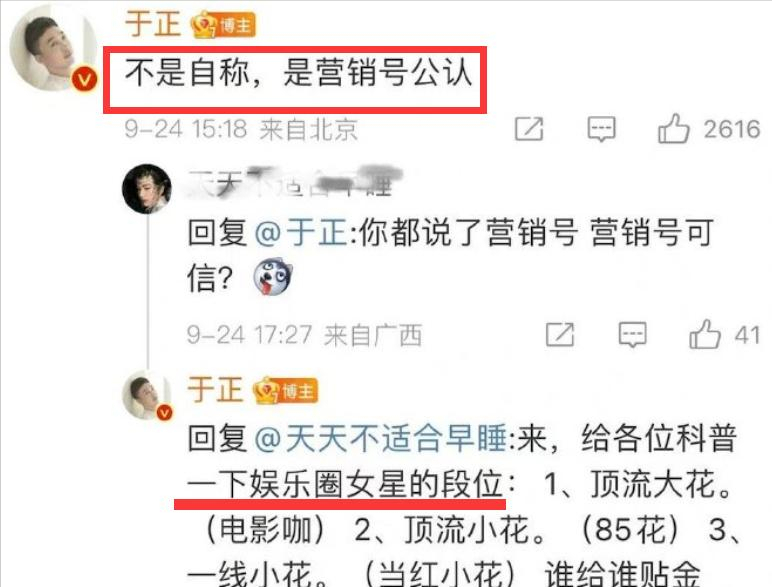Open 于正's small avatar in the lower reply
This screenshot has width=772, height=587.
[x=147, y=396]
